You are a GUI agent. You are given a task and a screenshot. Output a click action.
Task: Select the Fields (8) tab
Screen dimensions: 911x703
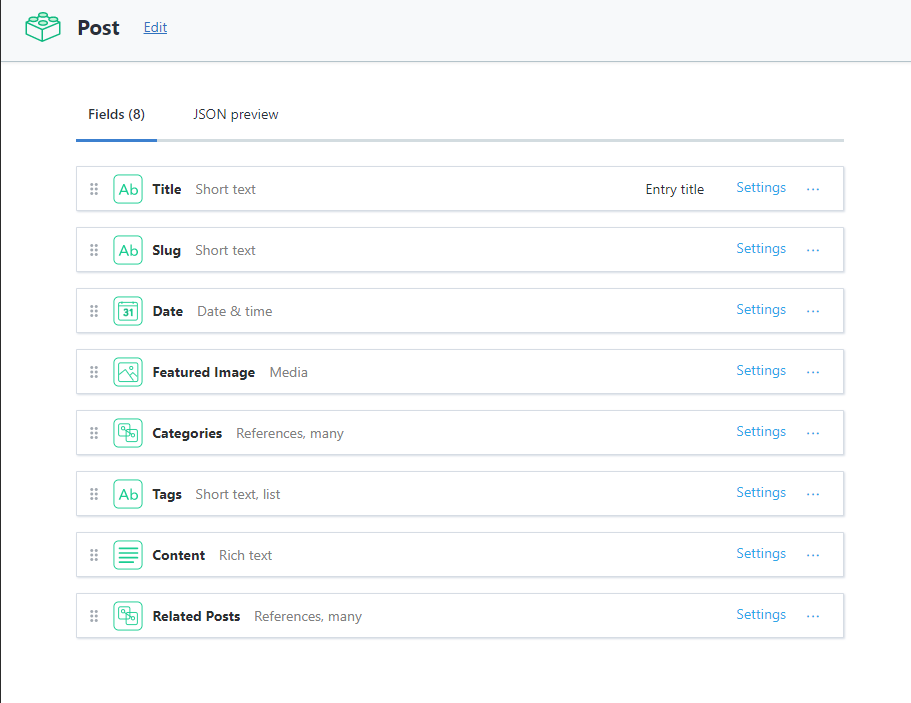(x=116, y=114)
